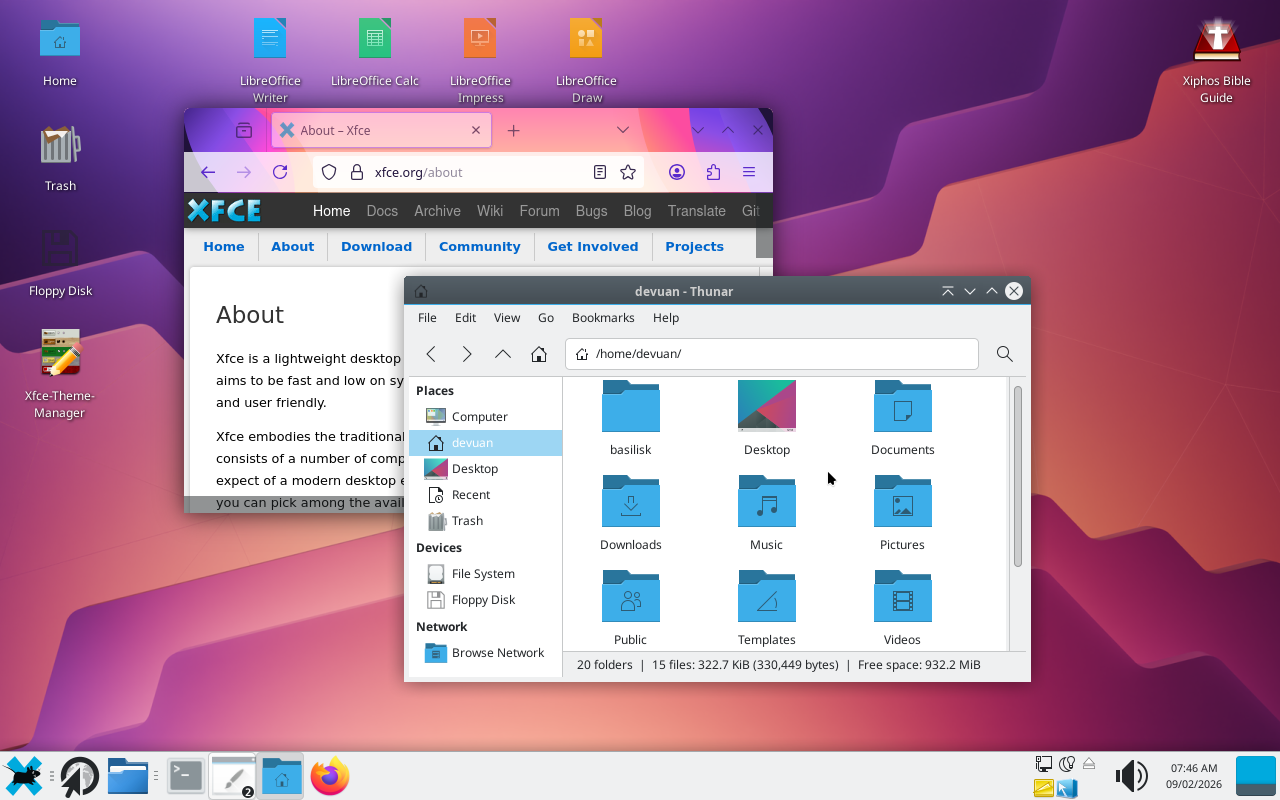Open the yellow notes tray icon

(1044, 788)
